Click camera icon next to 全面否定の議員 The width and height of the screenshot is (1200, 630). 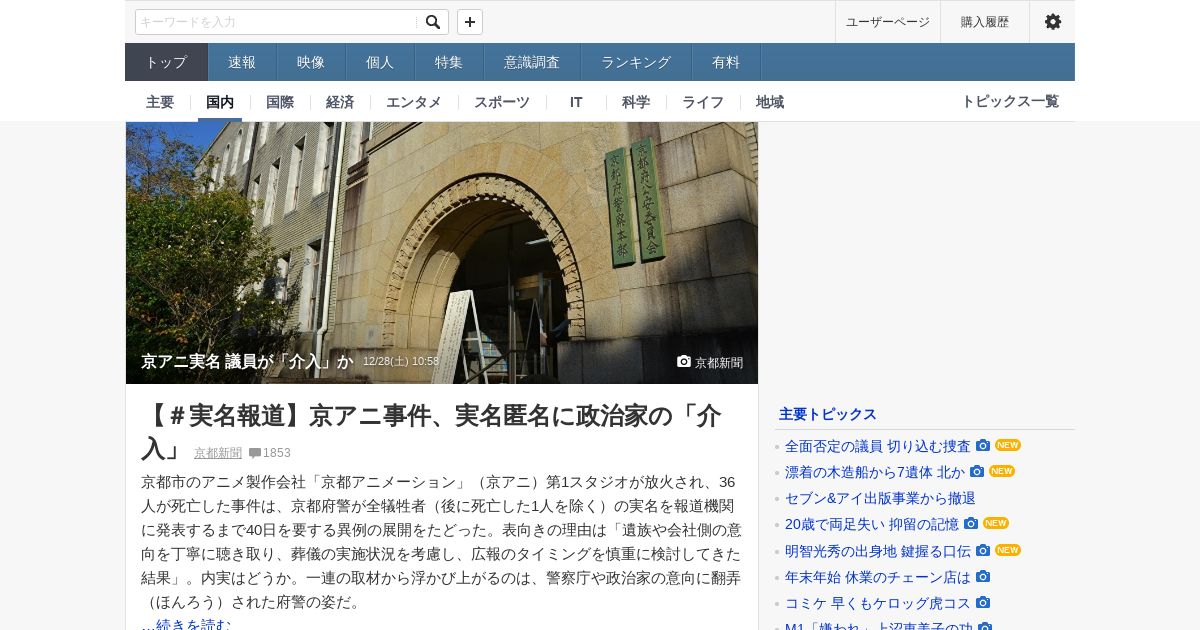tap(983, 446)
